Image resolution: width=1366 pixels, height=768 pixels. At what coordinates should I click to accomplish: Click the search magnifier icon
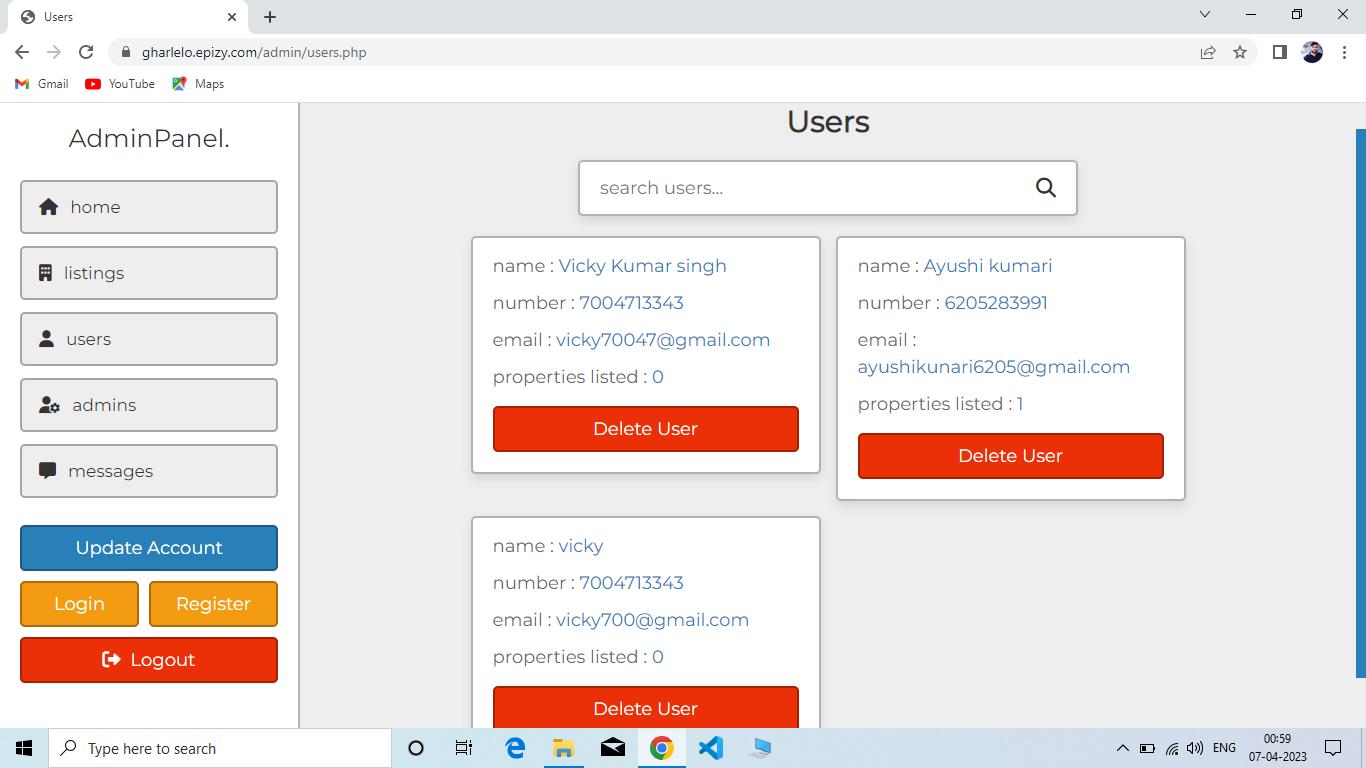coord(1045,188)
